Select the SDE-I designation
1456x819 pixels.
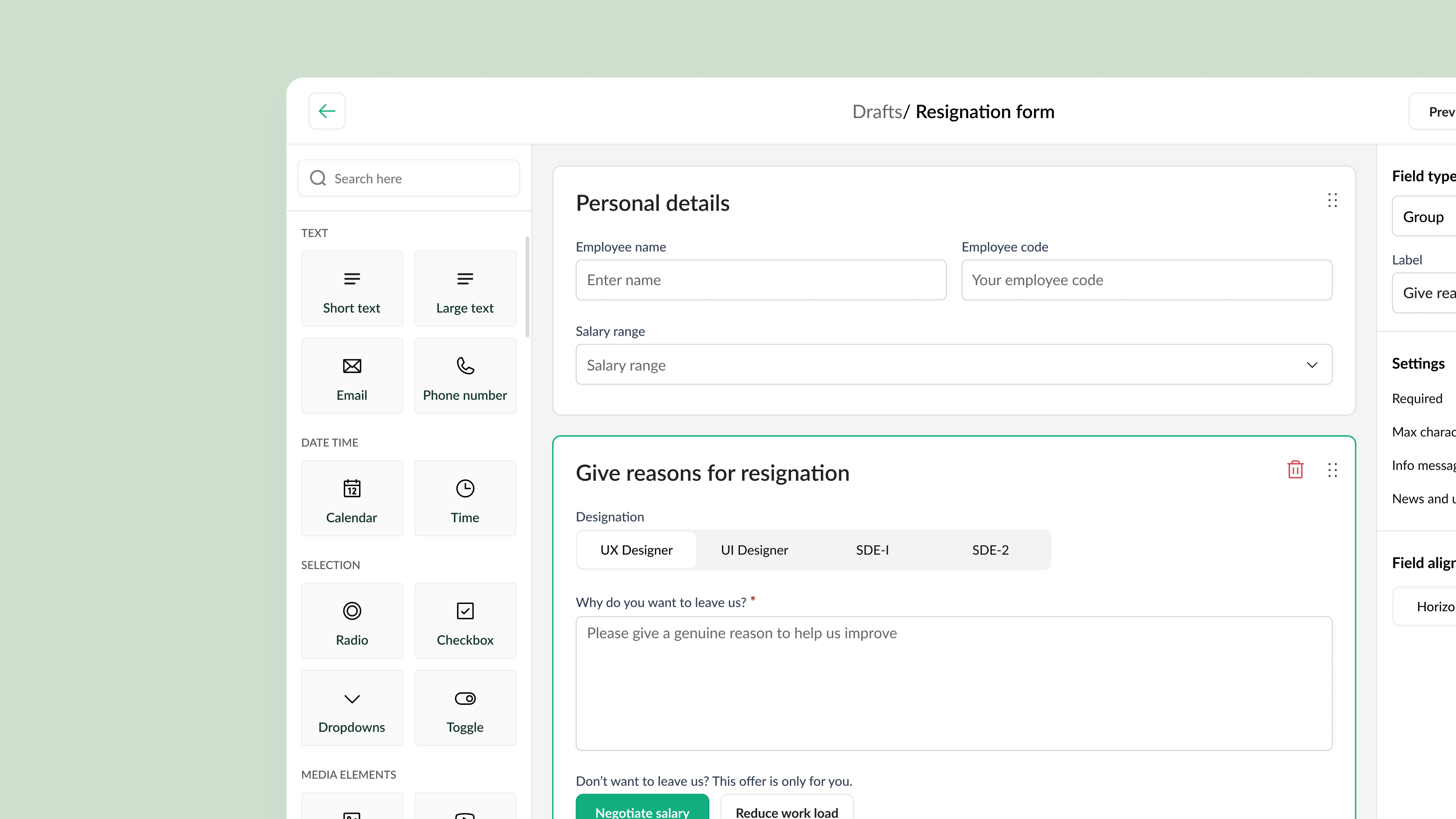(872, 550)
